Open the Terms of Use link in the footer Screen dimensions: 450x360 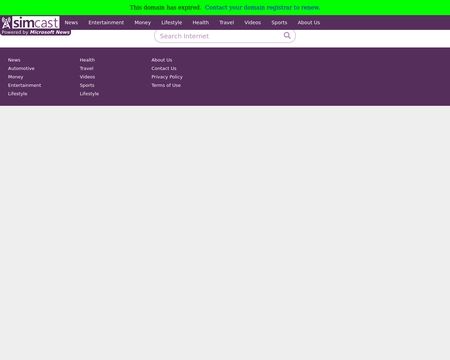[x=166, y=85]
